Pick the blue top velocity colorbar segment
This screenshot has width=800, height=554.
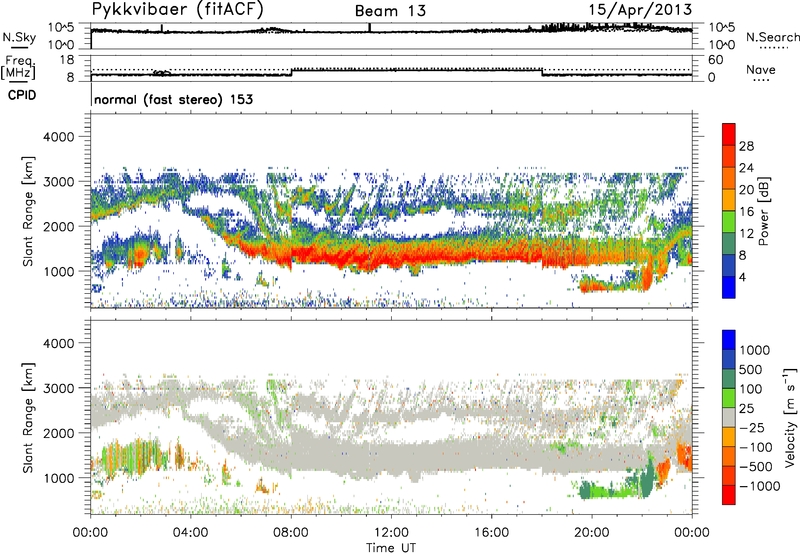click(x=729, y=340)
